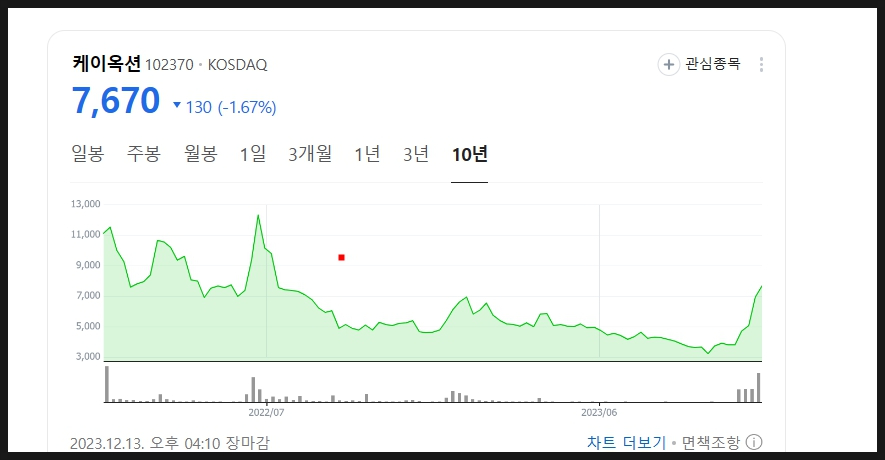The width and height of the screenshot is (885, 460).
Task: Switch to the 월봉 chart tab
Action: tap(200, 154)
